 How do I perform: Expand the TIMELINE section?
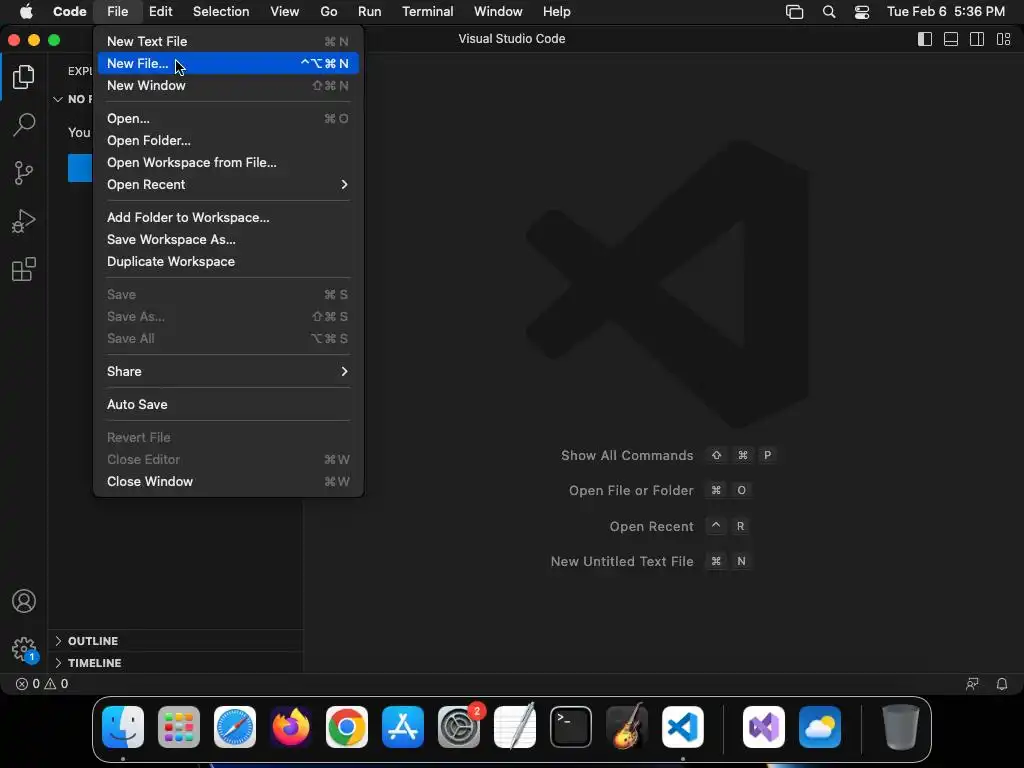tap(175, 663)
